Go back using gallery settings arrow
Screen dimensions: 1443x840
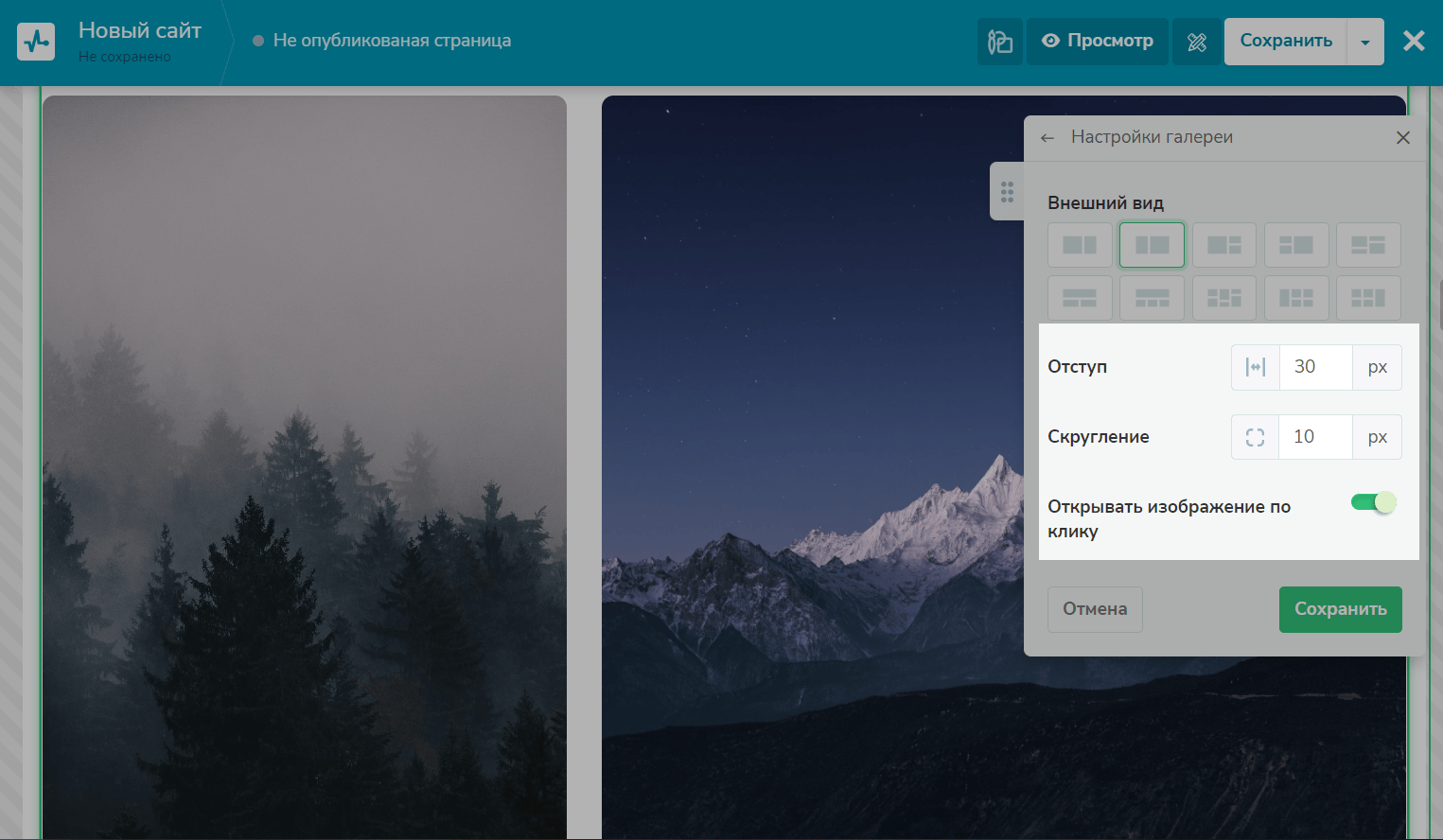[x=1047, y=138]
